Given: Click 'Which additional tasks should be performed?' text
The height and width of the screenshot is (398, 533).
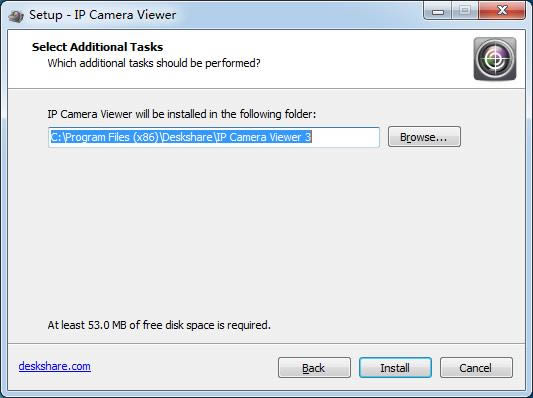Looking at the screenshot, I should tap(154, 63).
